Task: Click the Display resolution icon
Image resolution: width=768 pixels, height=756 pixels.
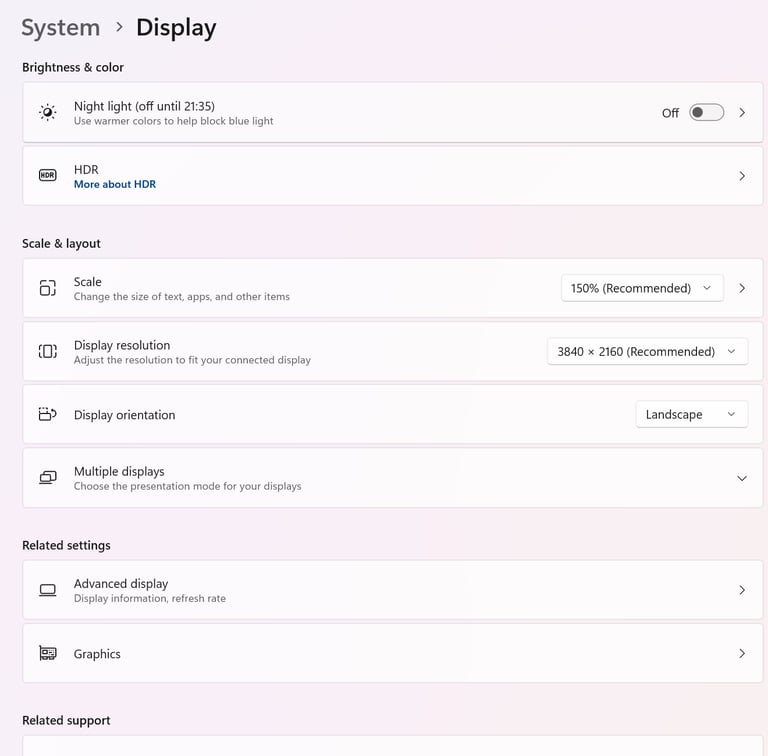Action: coord(48,351)
